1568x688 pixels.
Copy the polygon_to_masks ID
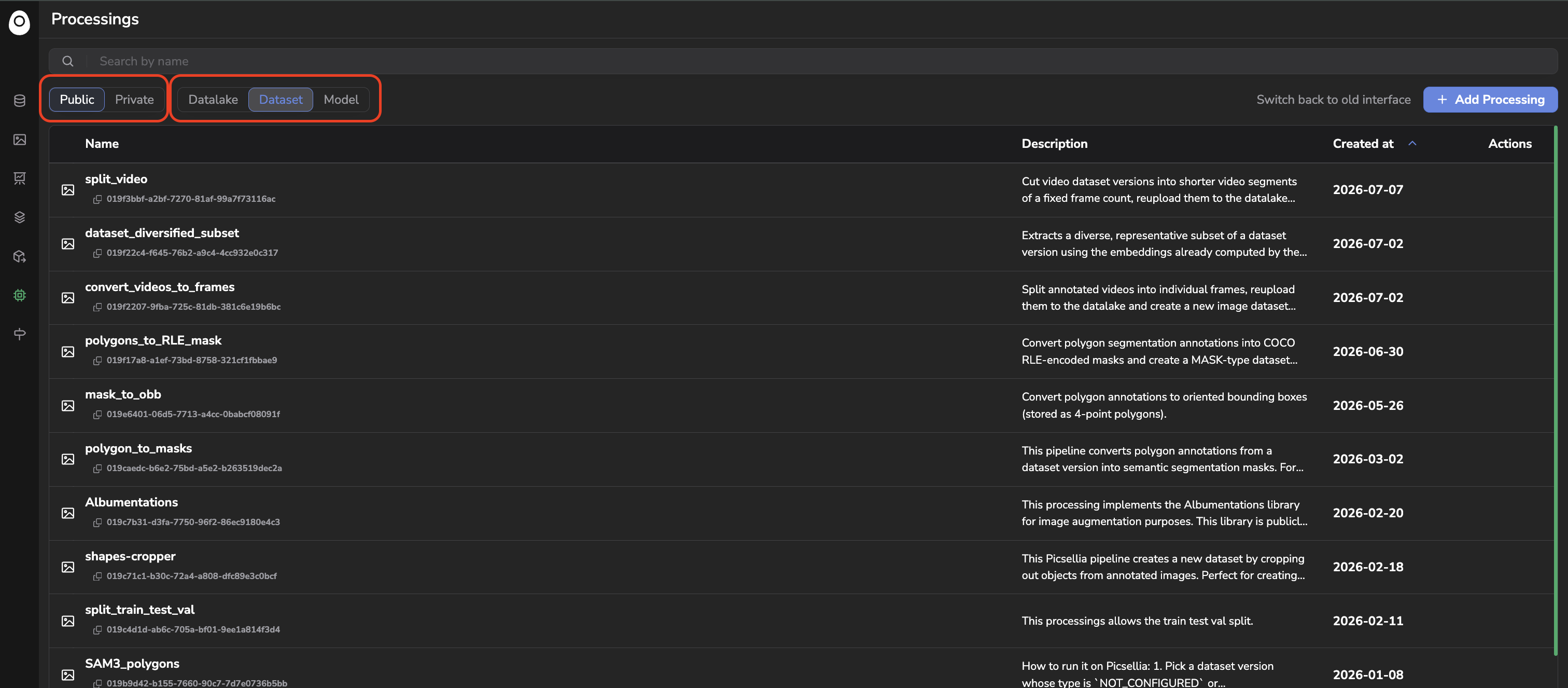coord(97,468)
